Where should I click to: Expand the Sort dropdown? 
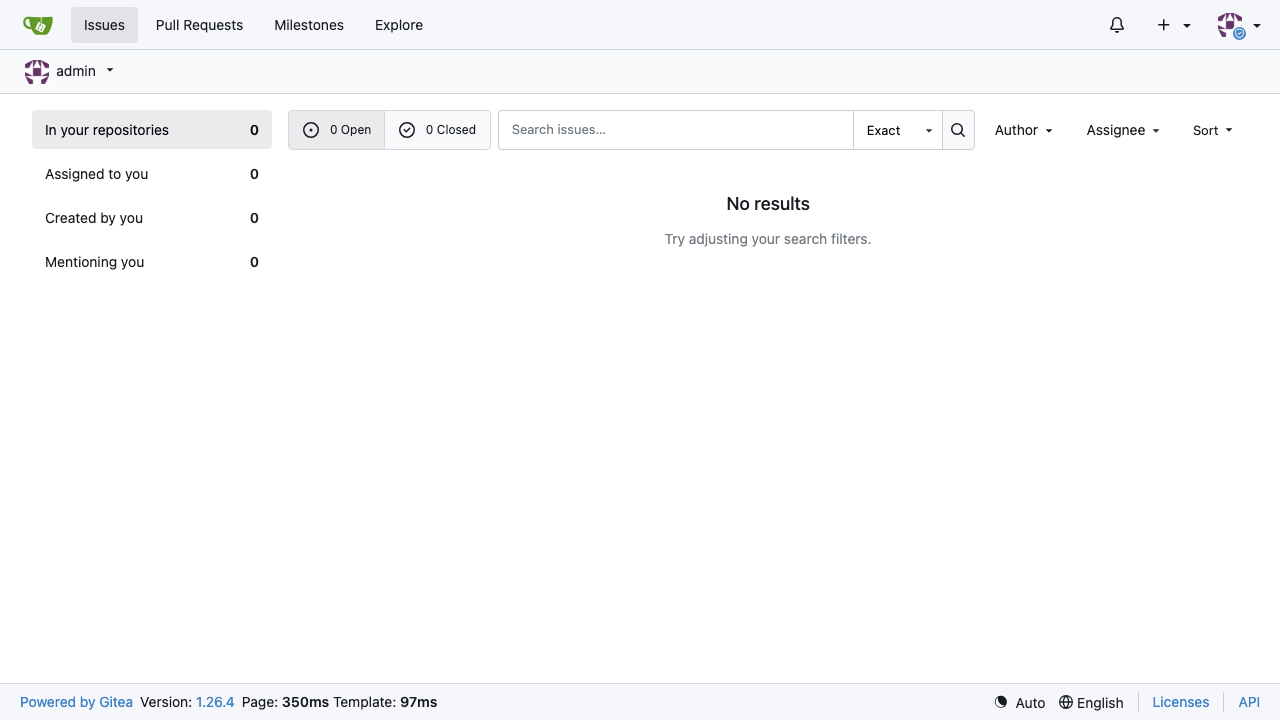1213,130
